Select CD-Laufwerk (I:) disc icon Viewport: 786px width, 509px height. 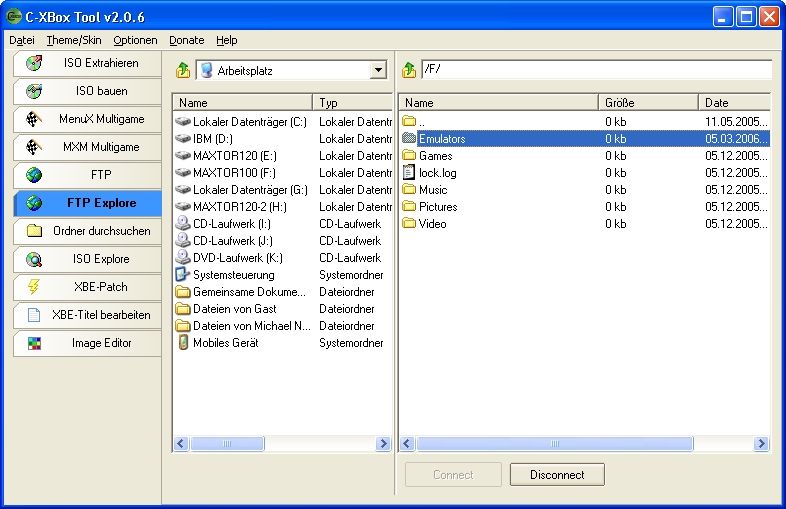[183, 224]
